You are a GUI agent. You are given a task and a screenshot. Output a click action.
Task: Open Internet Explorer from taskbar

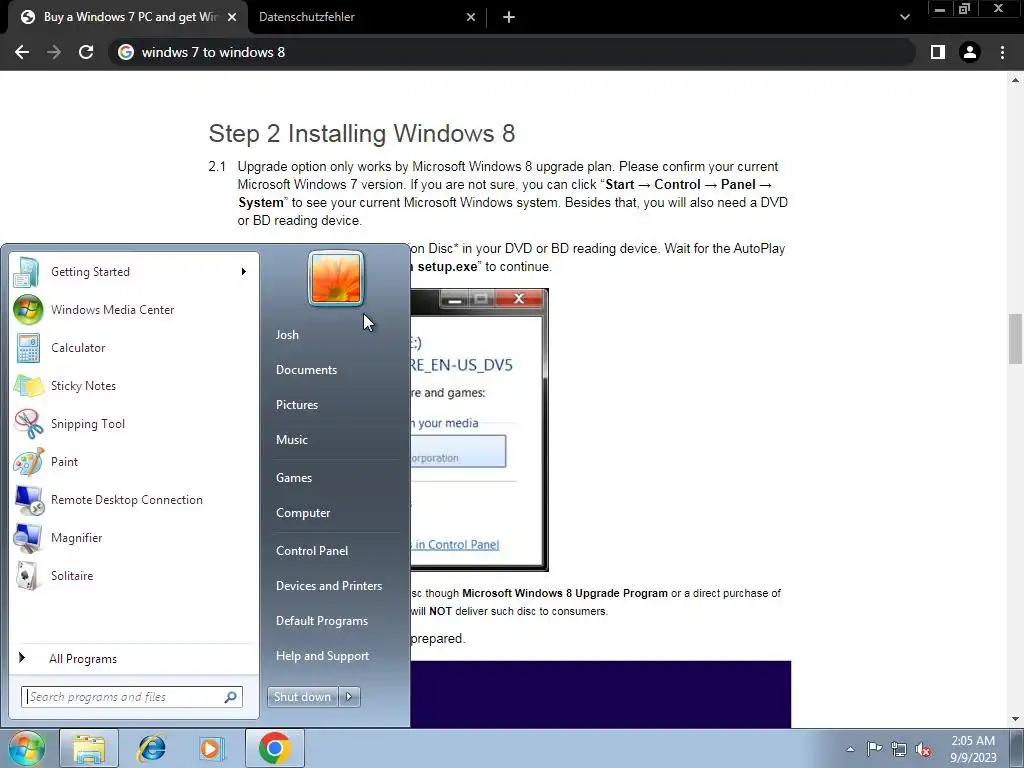click(151, 748)
